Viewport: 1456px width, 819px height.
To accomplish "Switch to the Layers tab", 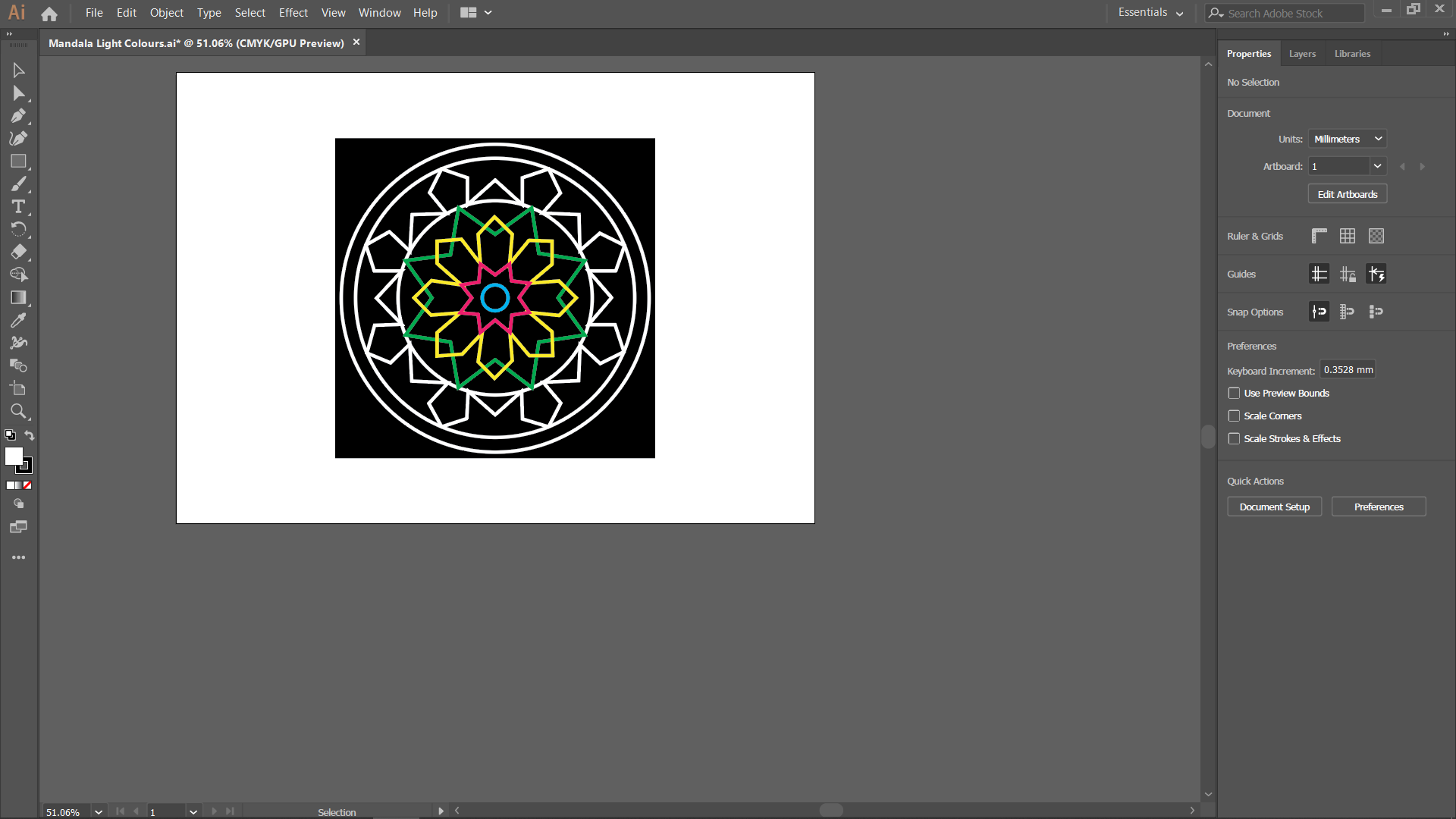I will click(1301, 53).
